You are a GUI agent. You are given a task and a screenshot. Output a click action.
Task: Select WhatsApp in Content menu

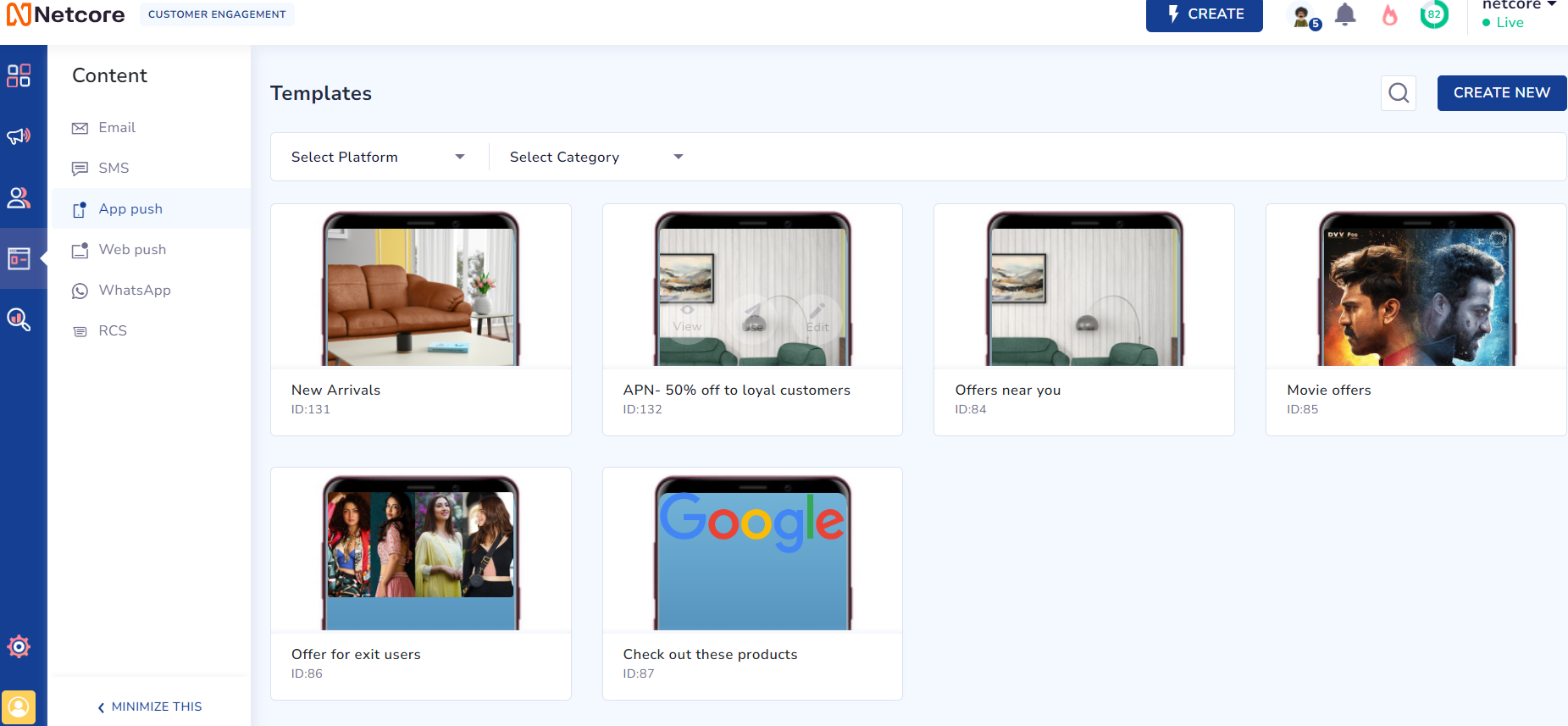pos(135,290)
